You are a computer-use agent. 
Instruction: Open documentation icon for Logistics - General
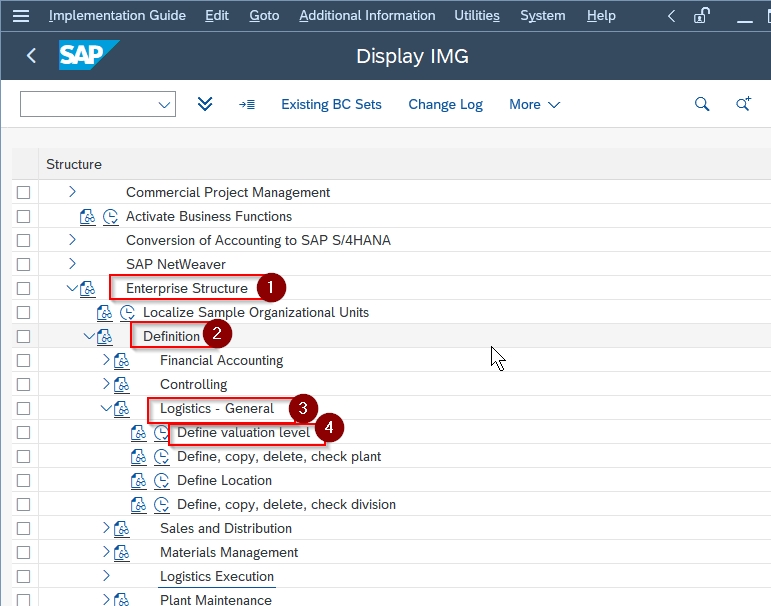click(x=121, y=409)
